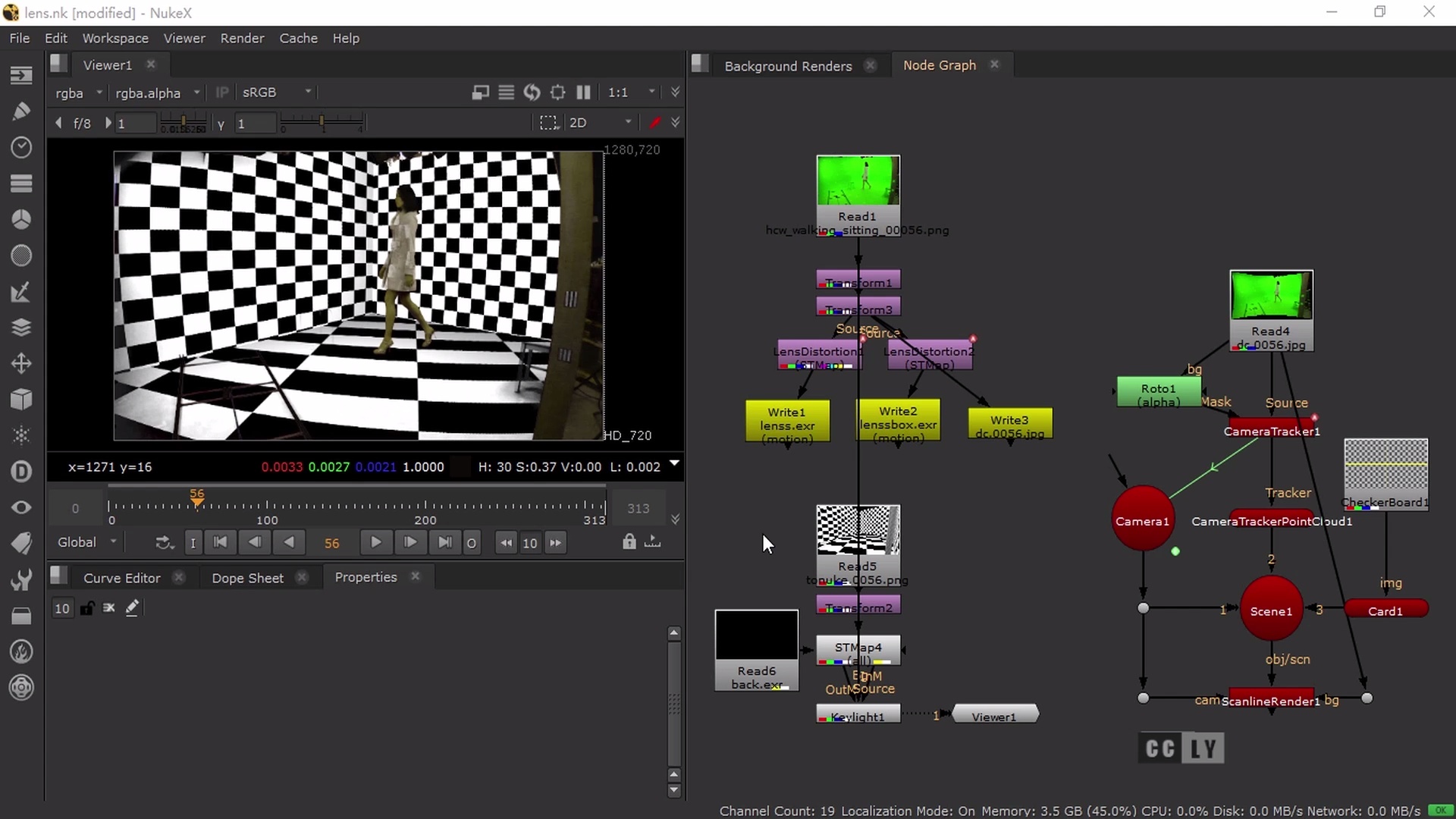Open the 3D nodes cube icon
1456x819 pixels.
pos(21,399)
